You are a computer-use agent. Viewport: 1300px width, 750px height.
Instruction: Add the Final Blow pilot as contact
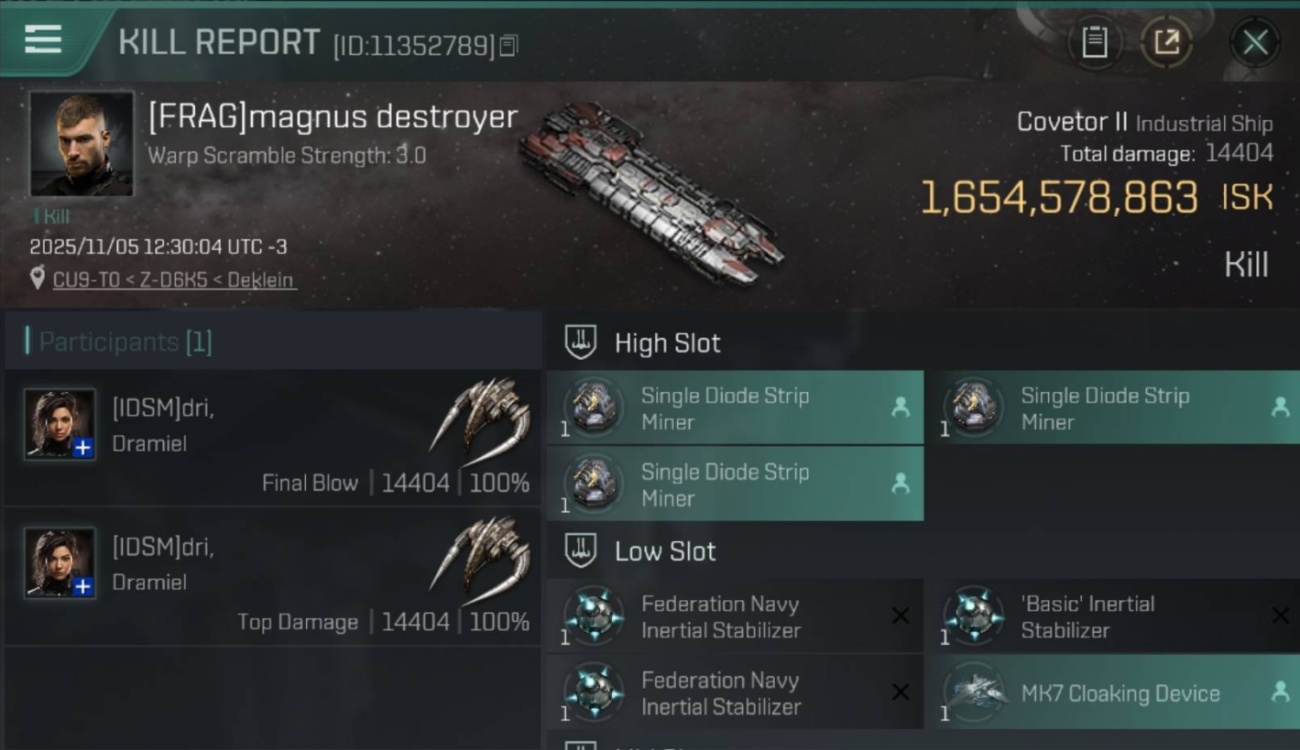pos(83,448)
